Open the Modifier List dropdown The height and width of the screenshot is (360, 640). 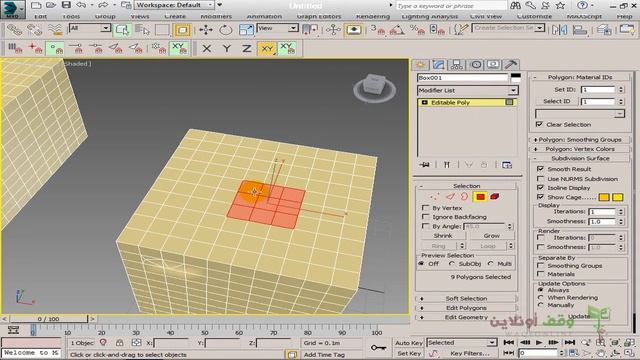(467, 90)
